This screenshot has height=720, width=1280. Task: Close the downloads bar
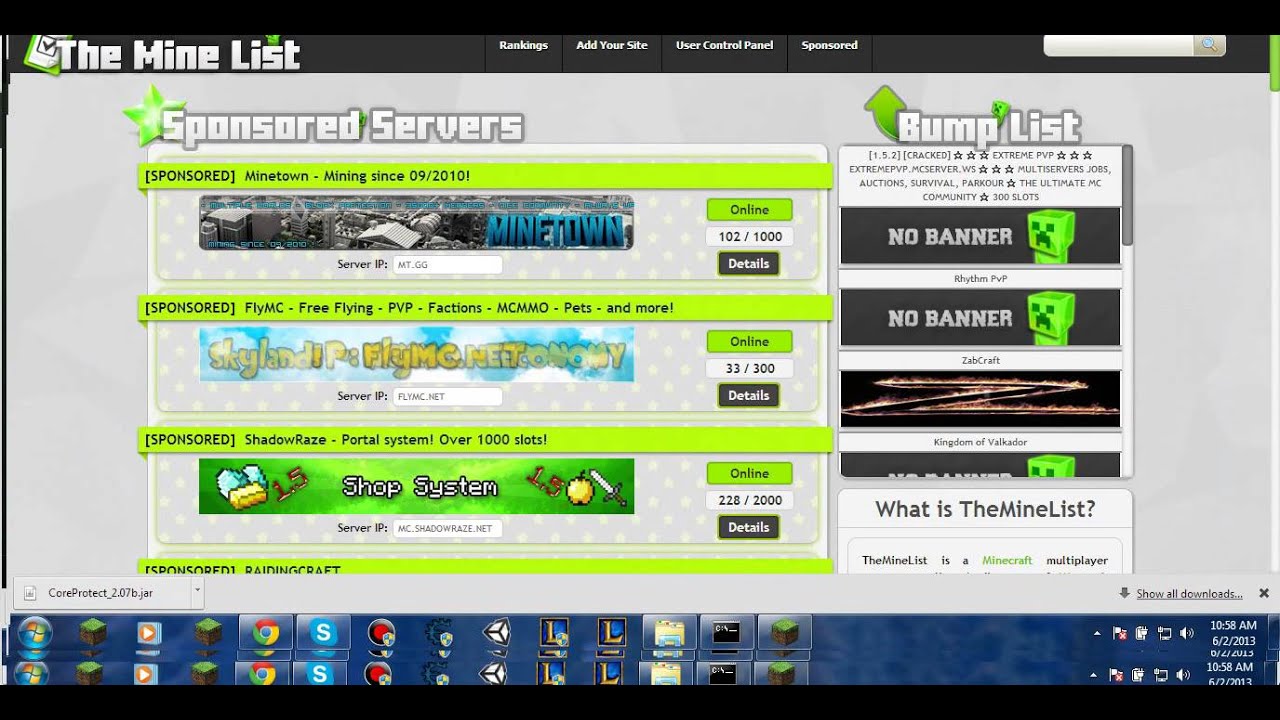(1264, 593)
